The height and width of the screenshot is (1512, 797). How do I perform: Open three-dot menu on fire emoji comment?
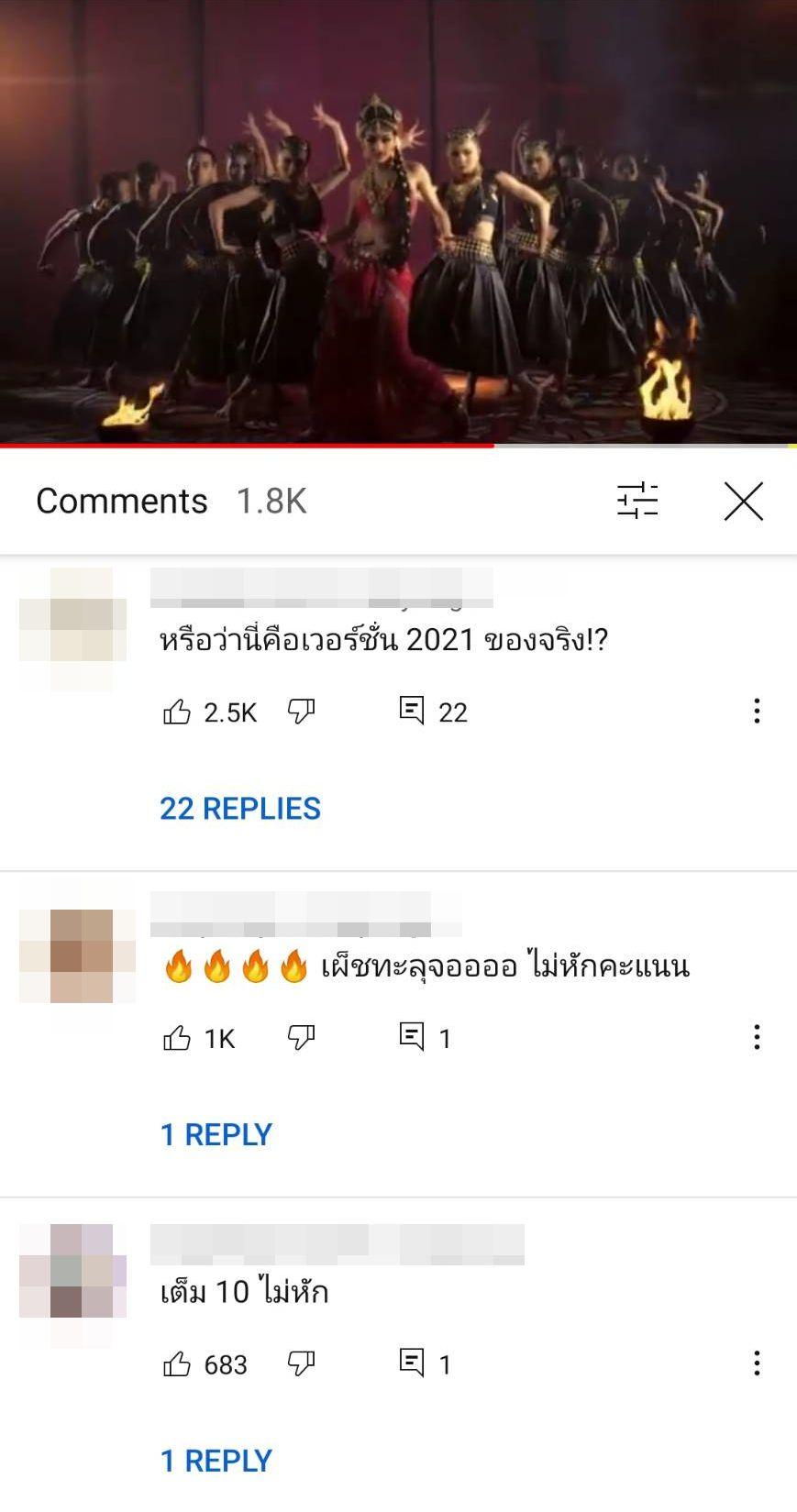click(x=757, y=1037)
